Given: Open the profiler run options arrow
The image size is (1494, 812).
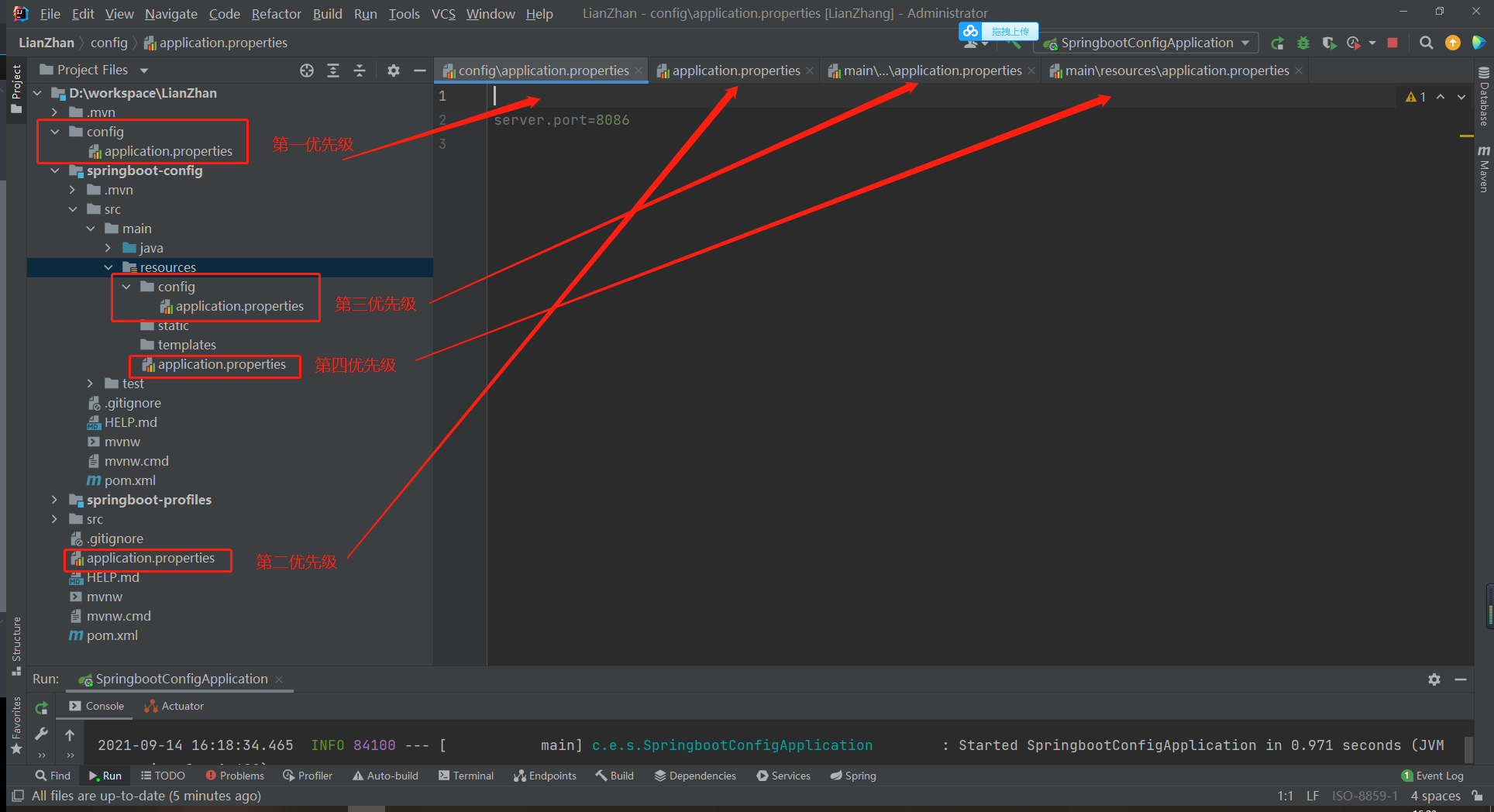Looking at the screenshot, I should tap(1372, 43).
